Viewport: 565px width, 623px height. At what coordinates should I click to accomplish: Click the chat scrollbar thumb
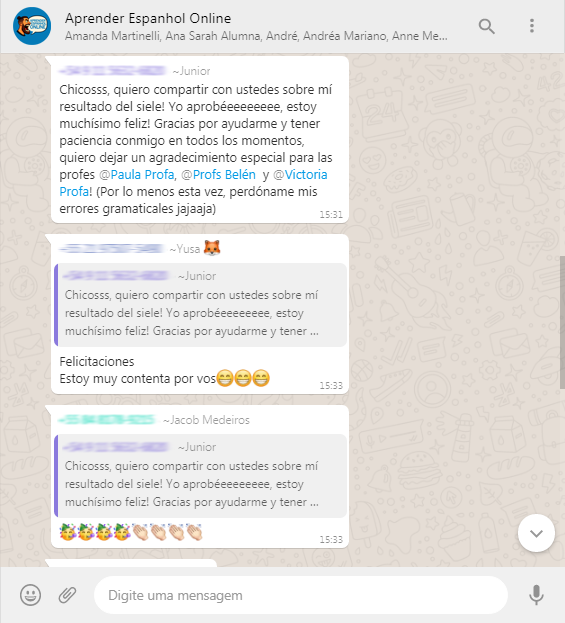562,322
